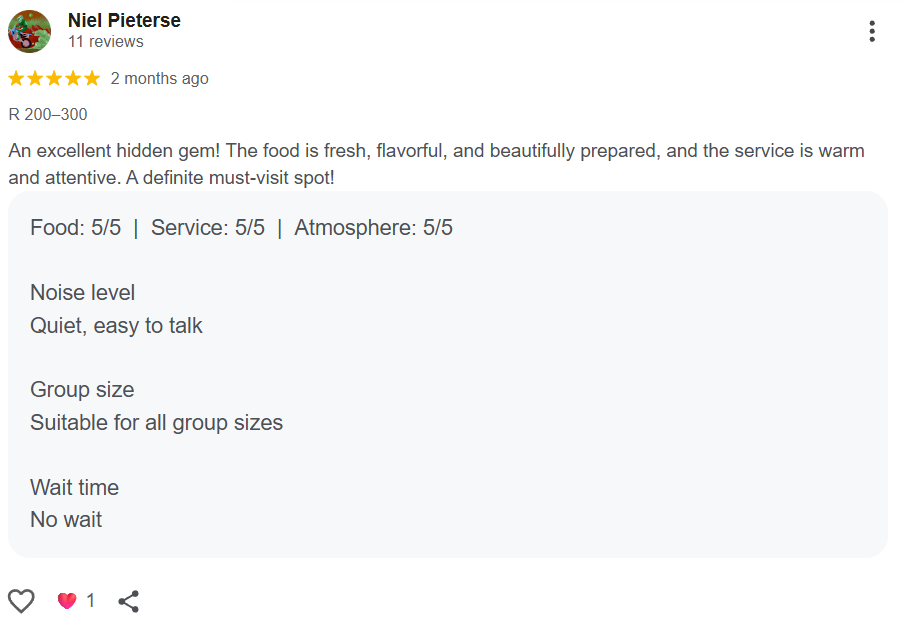Image resolution: width=909 pixels, height=622 pixels.
Task: Click the first gold star in rating
Action: click(17, 78)
